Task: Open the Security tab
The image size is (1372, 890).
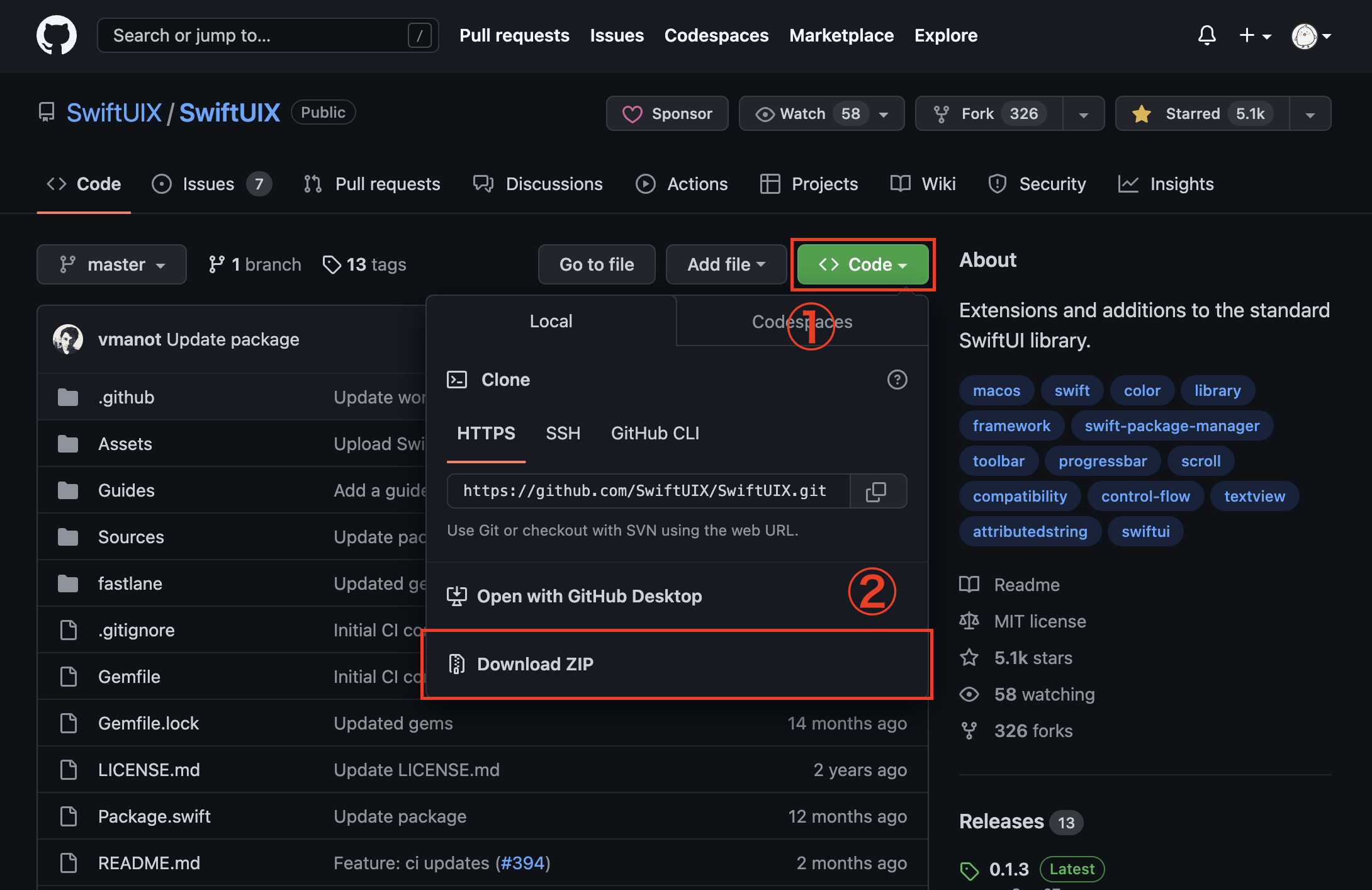Action: 1037,184
